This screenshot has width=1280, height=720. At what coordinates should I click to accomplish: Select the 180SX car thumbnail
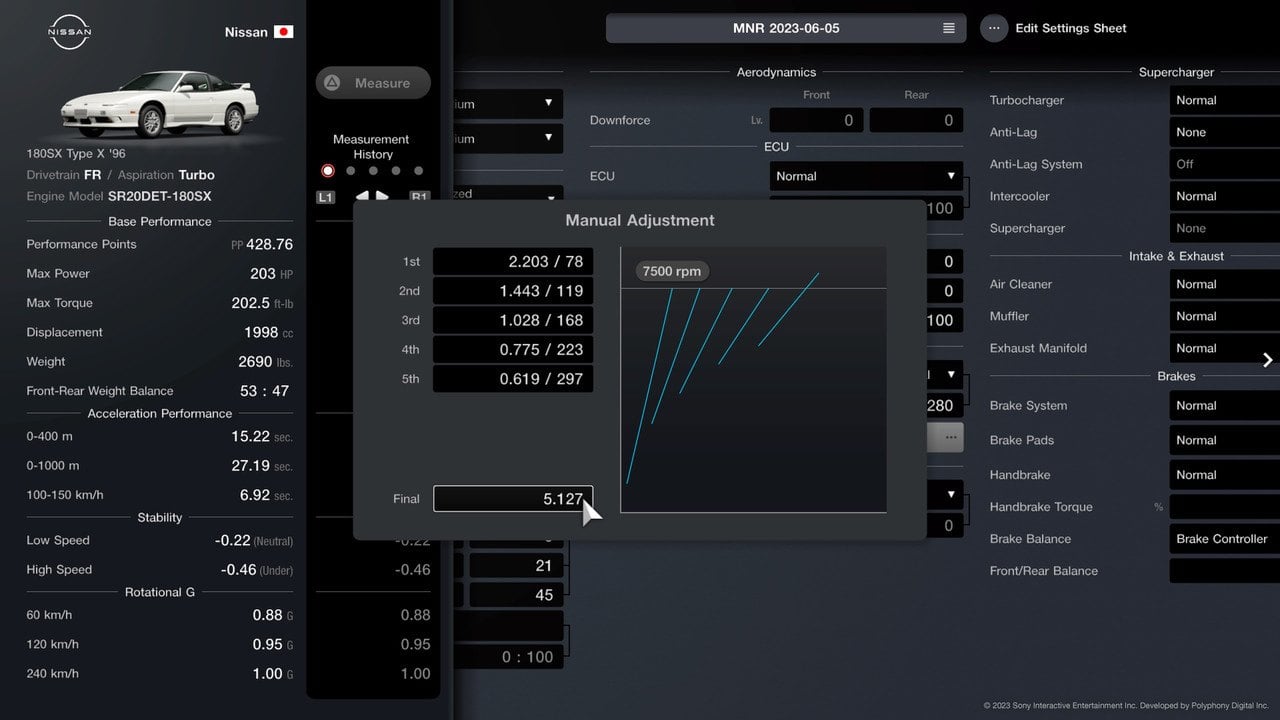coord(160,103)
